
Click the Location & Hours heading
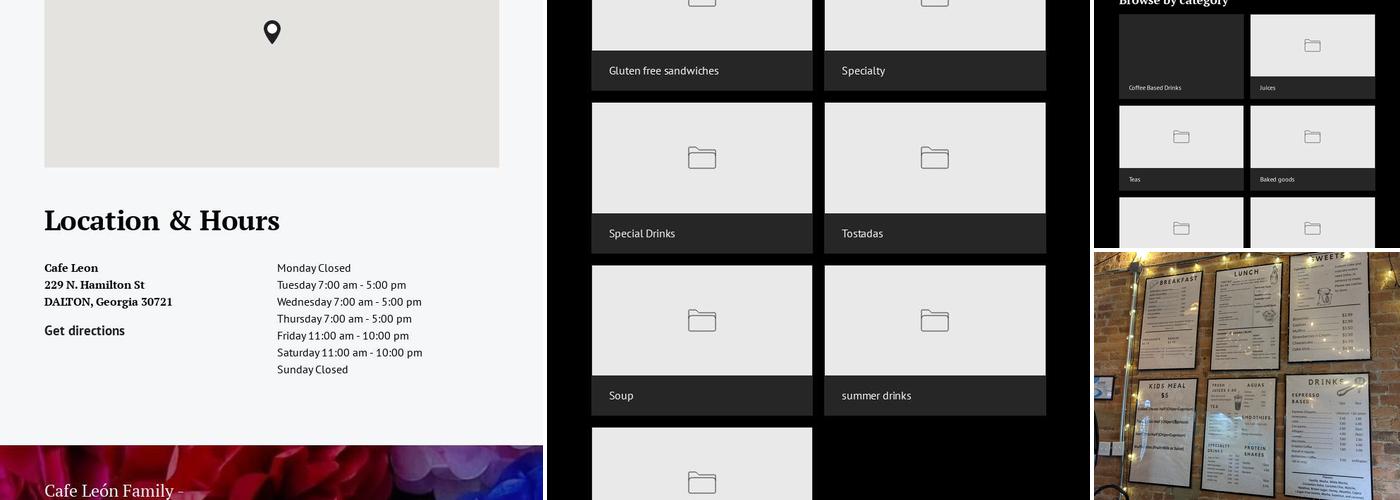(x=162, y=220)
